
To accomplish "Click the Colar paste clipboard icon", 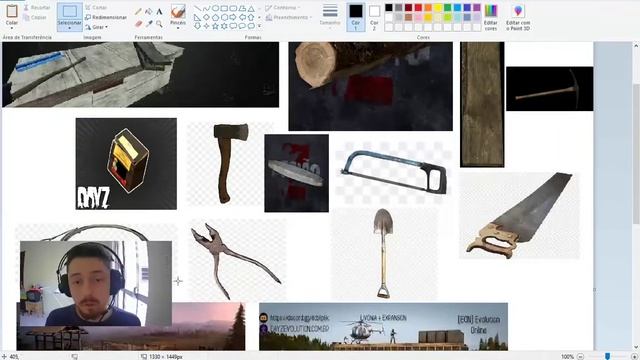I will (12, 11).
